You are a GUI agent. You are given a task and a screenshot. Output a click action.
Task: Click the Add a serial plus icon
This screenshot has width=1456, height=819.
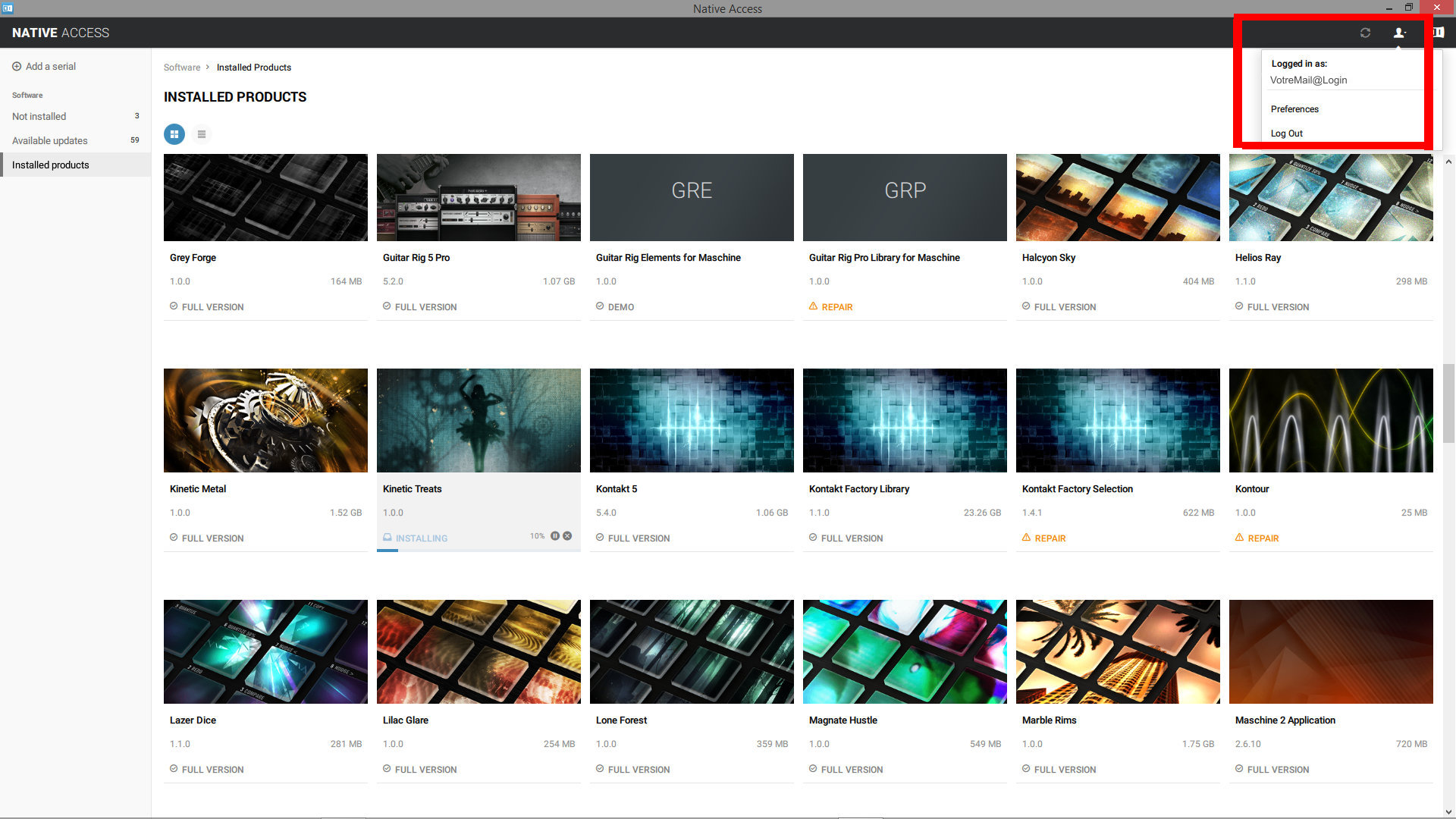coord(15,66)
